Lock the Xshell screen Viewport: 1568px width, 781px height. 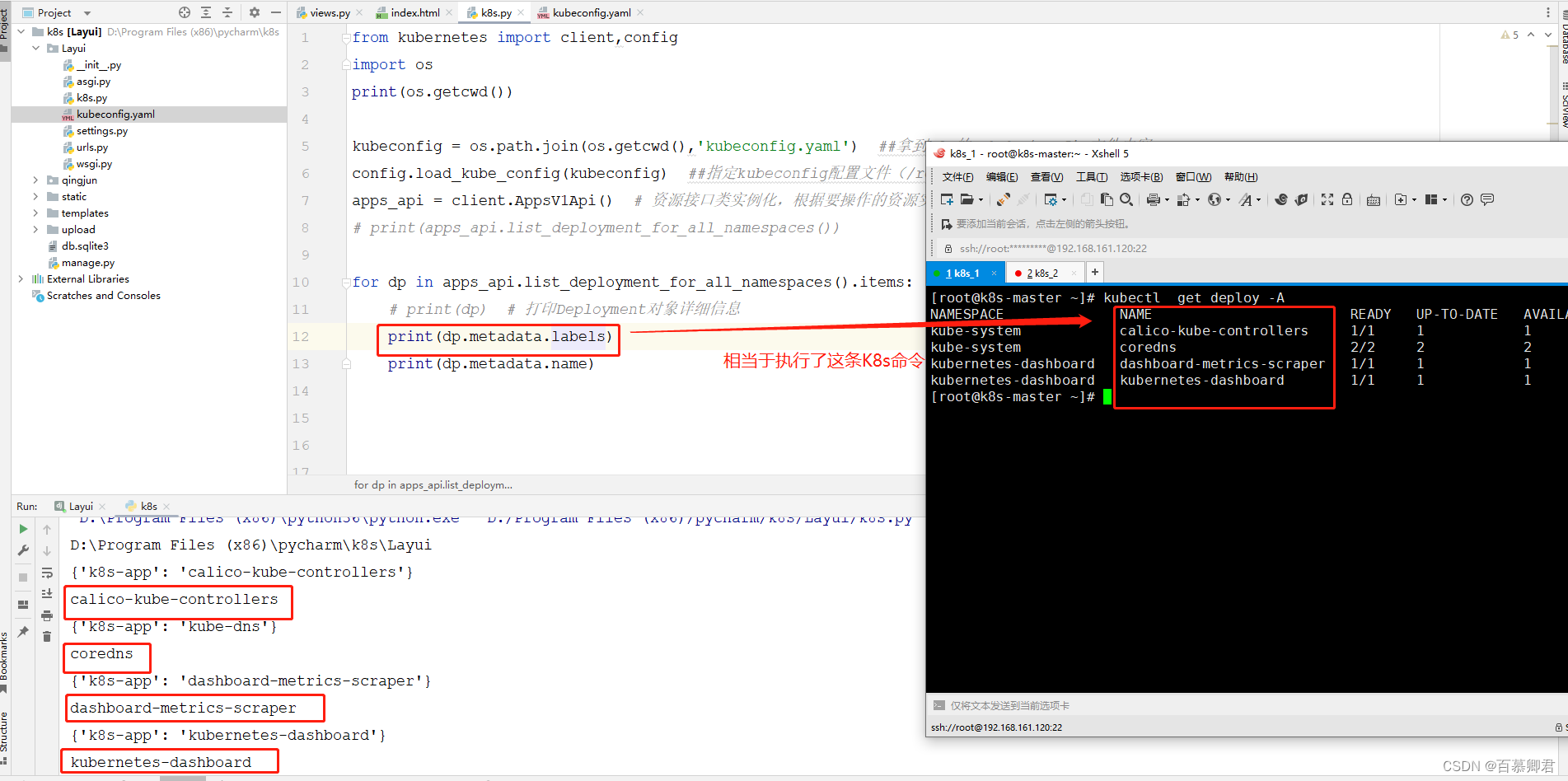click(1346, 199)
